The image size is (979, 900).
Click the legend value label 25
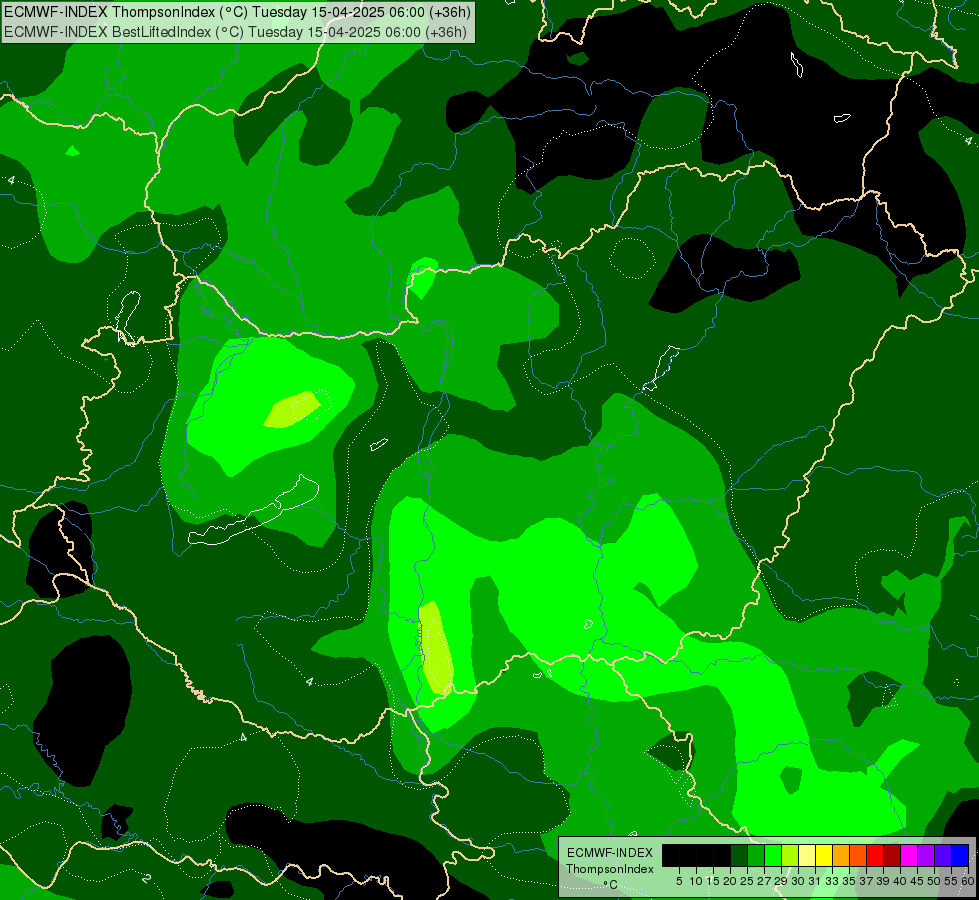[747, 881]
